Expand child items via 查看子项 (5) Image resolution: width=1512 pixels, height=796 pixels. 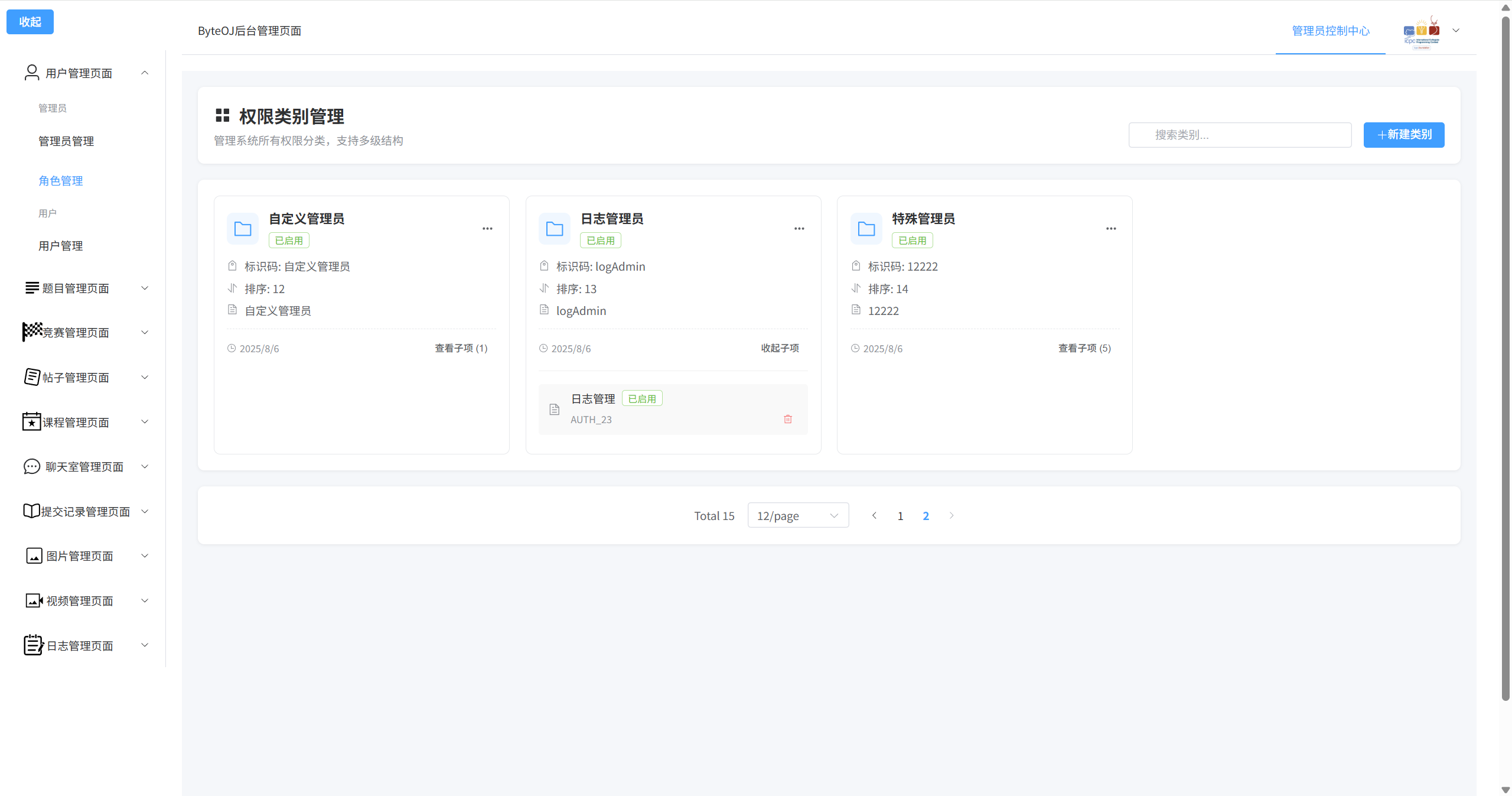pyautogui.click(x=1084, y=348)
